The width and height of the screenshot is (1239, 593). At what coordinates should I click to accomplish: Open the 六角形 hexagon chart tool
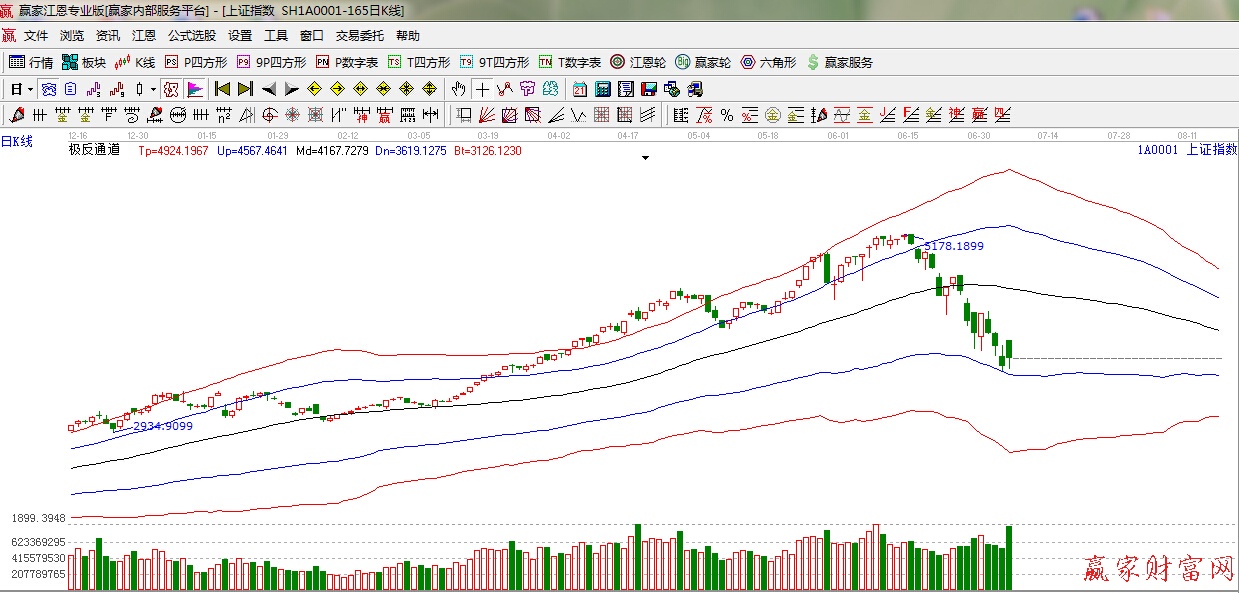click(767, 62)
